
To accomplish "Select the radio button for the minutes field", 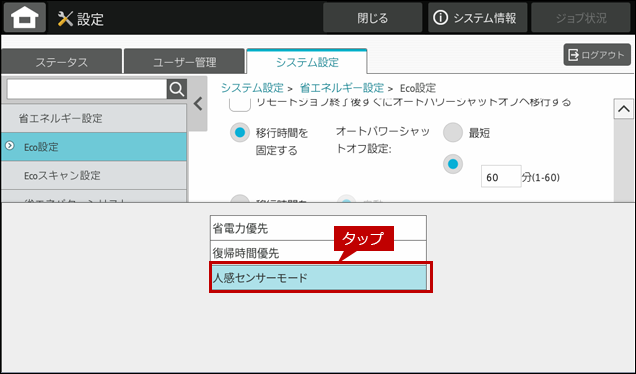I will 453,164.
